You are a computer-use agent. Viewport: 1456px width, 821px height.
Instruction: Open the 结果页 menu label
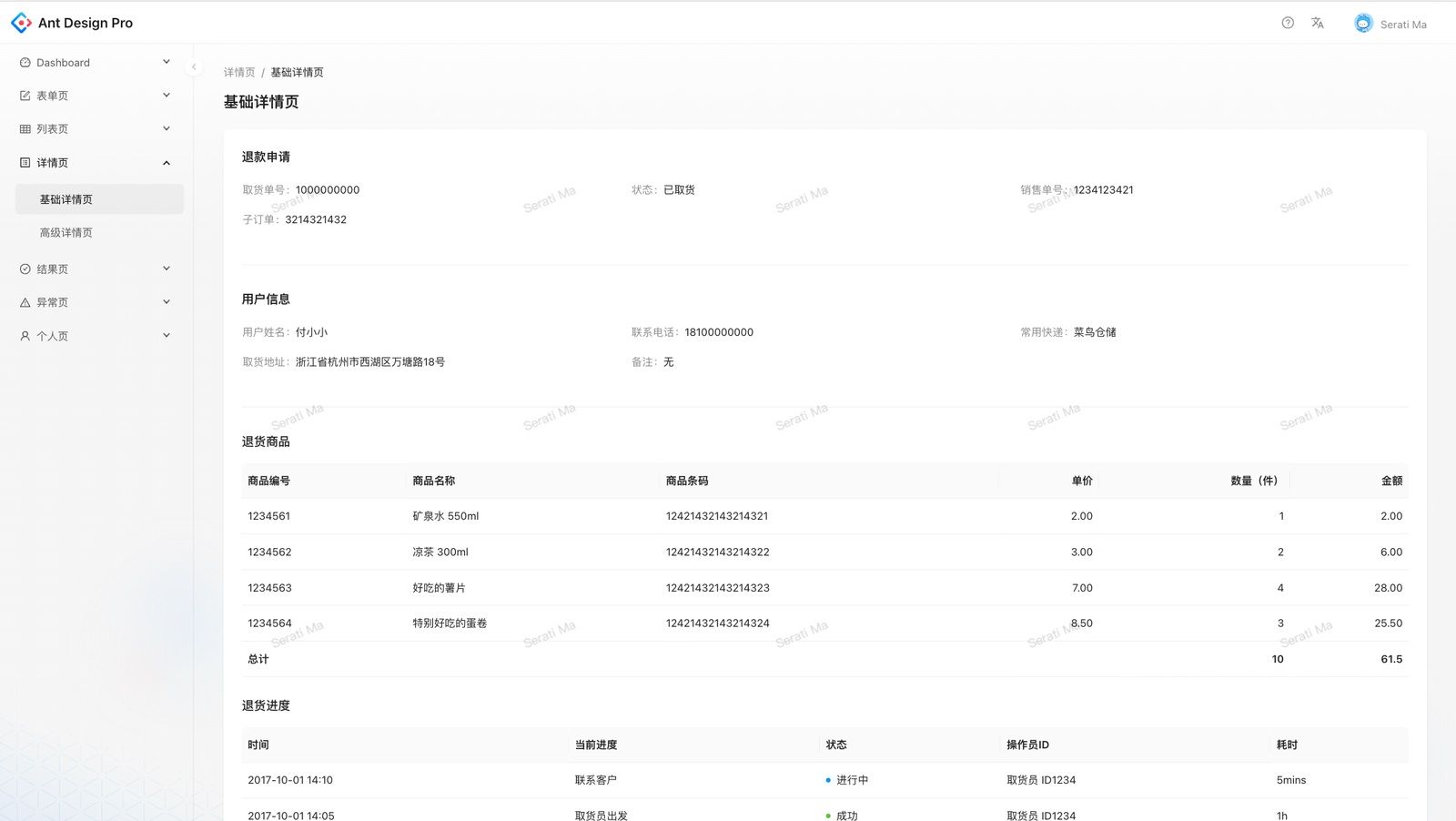click(x=52, y=269)
